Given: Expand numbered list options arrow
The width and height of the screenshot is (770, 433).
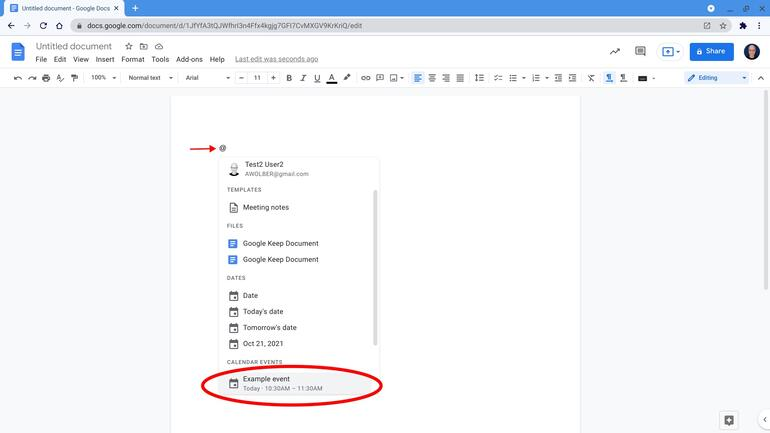Looking at the screenshot, I should click(547, 78).
